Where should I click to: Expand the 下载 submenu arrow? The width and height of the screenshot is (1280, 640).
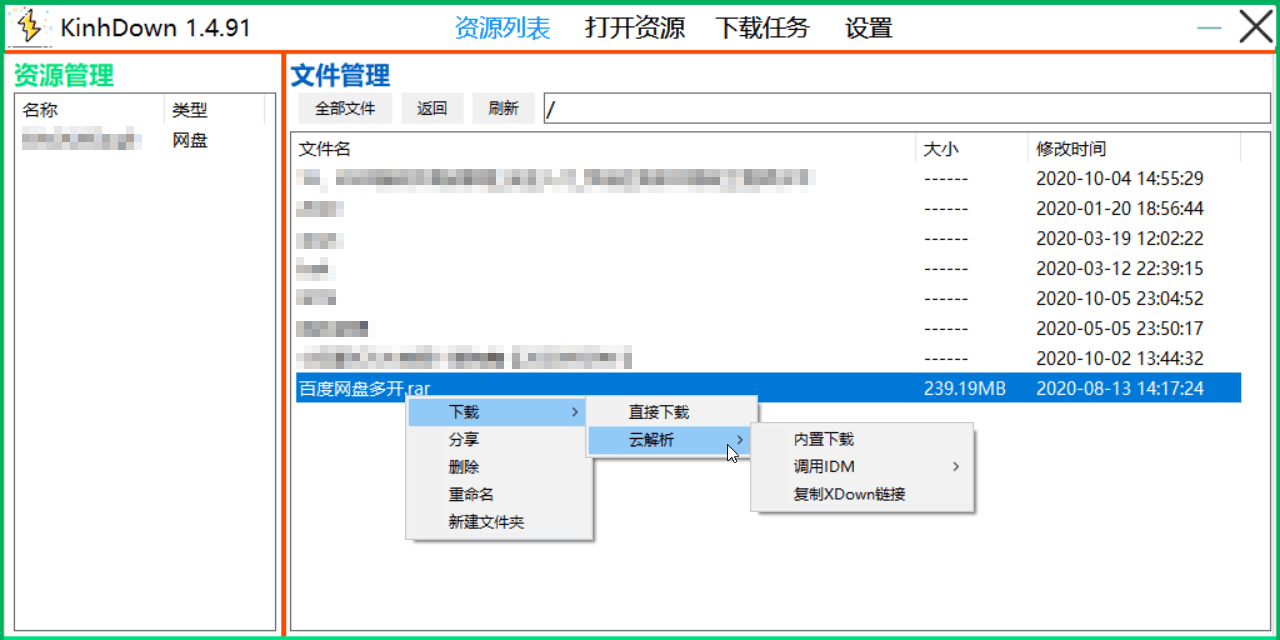(x=575, y=411)
